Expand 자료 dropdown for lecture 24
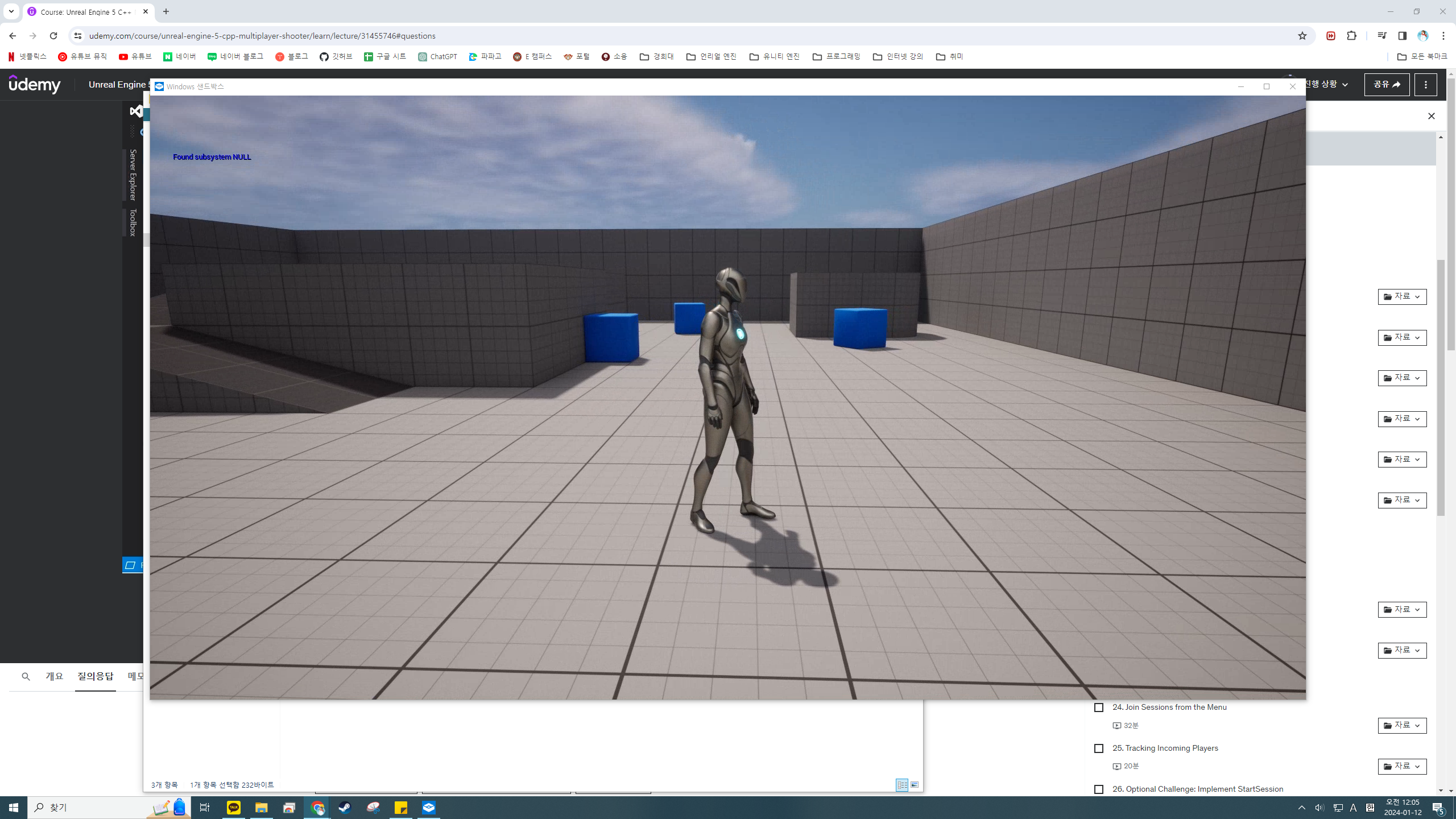The height and width of the screenshot is (819, 1456). pyautogui.click(x=1402, y=726)
